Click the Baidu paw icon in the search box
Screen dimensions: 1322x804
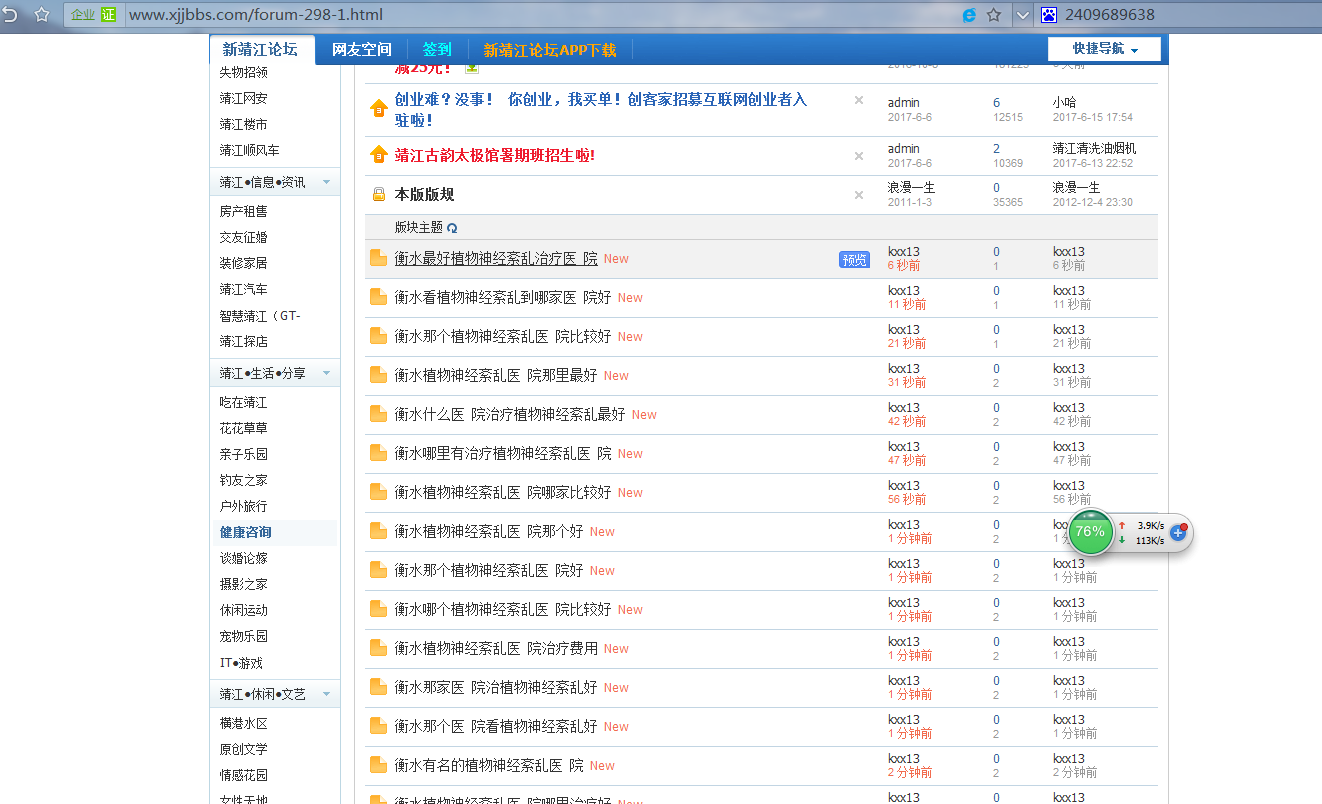(x=1048, y=15)
